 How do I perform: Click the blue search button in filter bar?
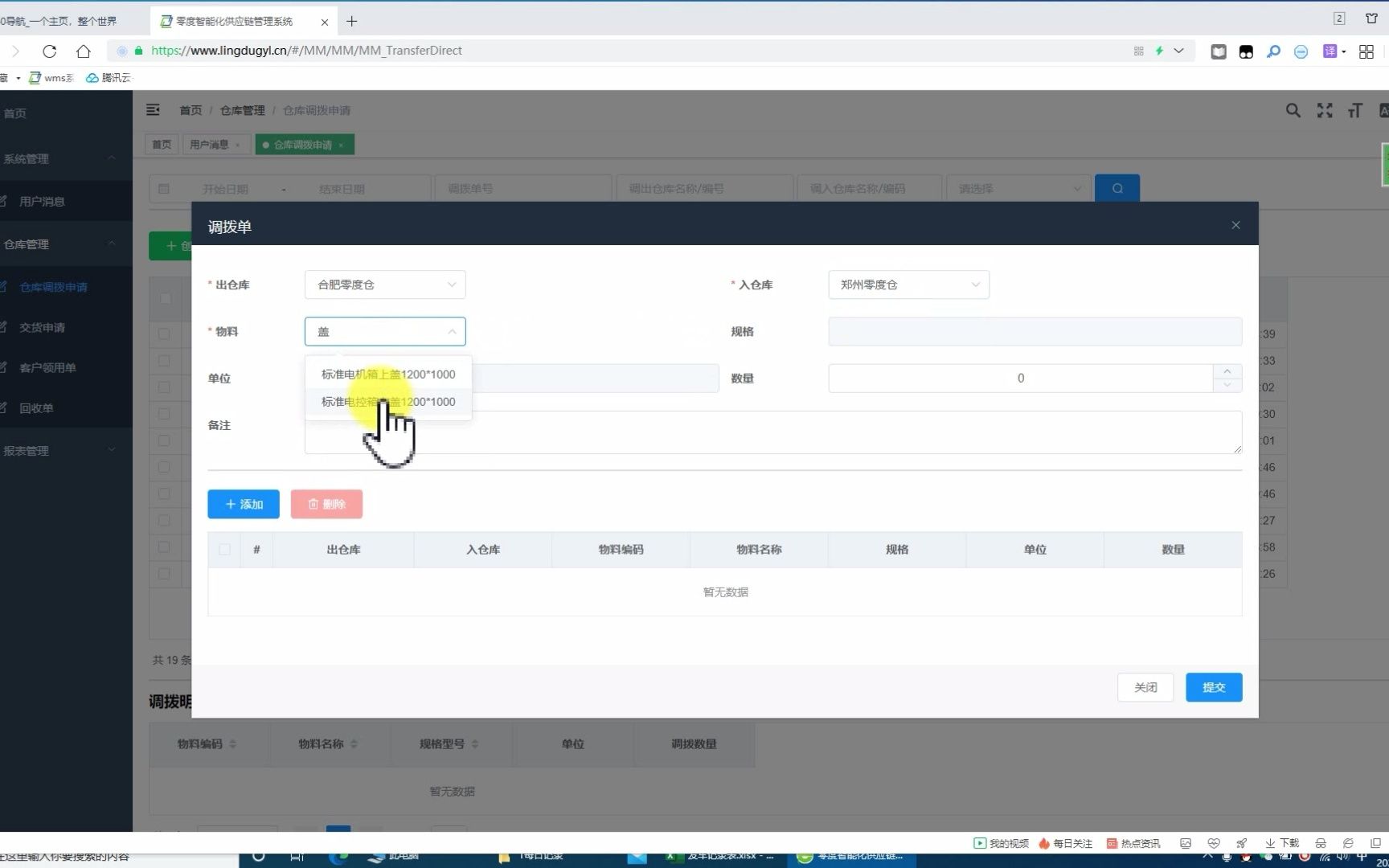pos(1117,188)
